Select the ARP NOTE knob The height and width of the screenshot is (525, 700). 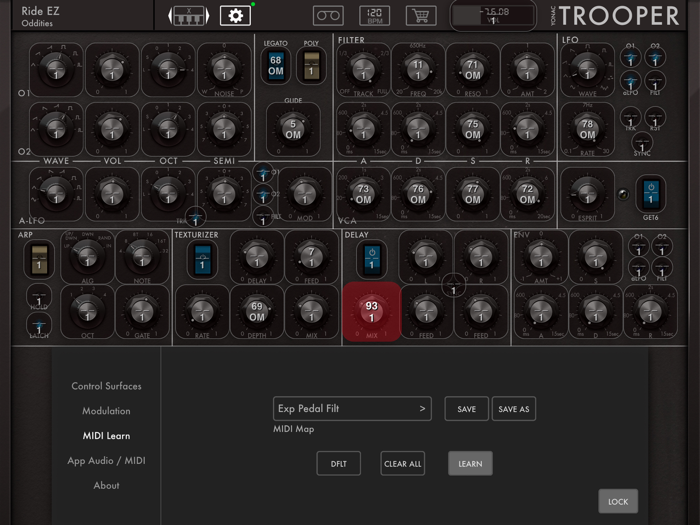click(x=142, y=257)
